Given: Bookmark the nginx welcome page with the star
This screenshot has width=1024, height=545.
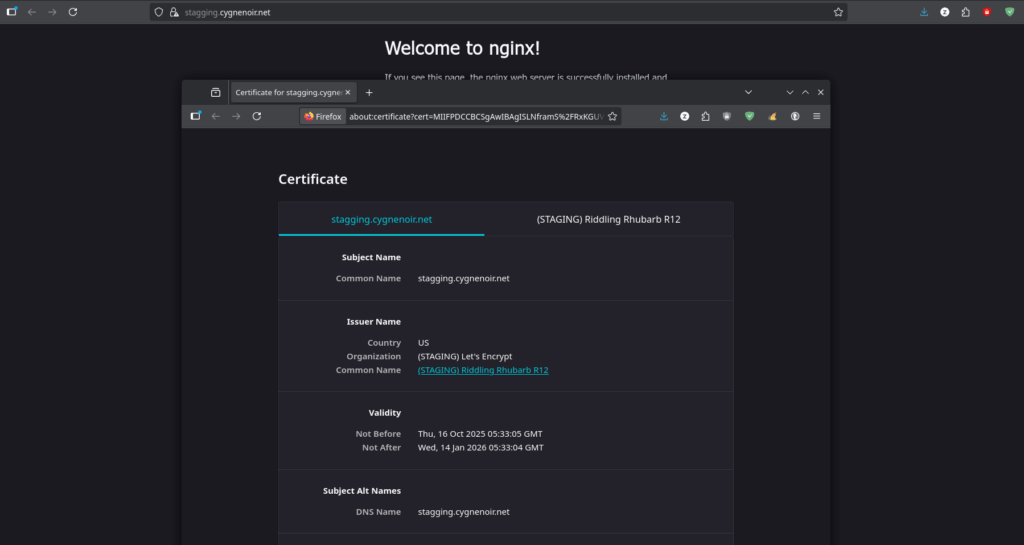Looking at the screenshot, I should click(838, 12).
